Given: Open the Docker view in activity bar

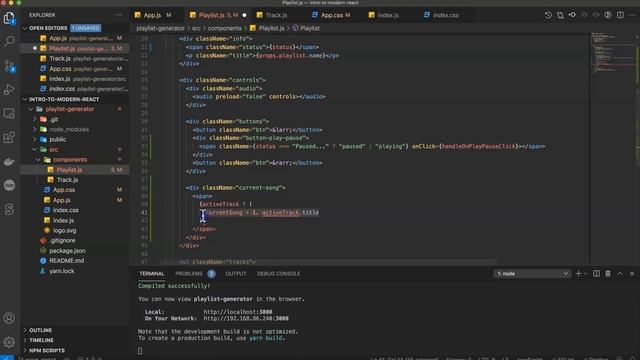Looking at the screenshot, I should [9, 162].
